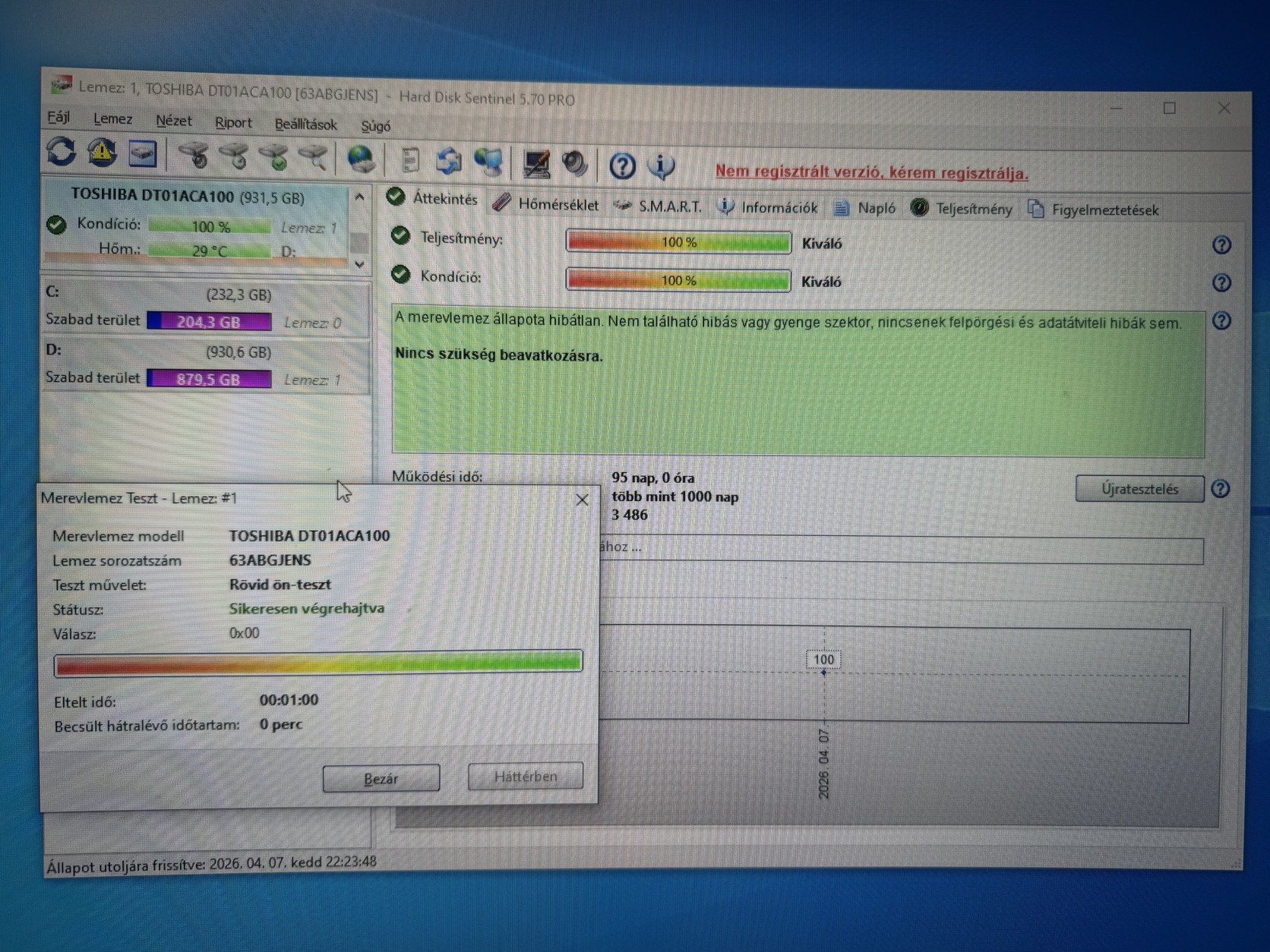The image size is (1270, 952).
Task: Click the C: free space 204,3 GB bar
Action: click(x=209, y=321)
